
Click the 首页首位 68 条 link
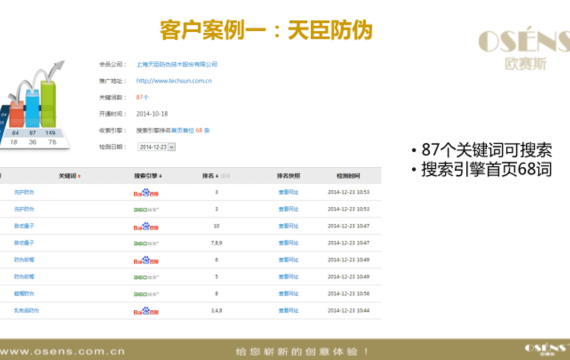[x=190, y=130]
